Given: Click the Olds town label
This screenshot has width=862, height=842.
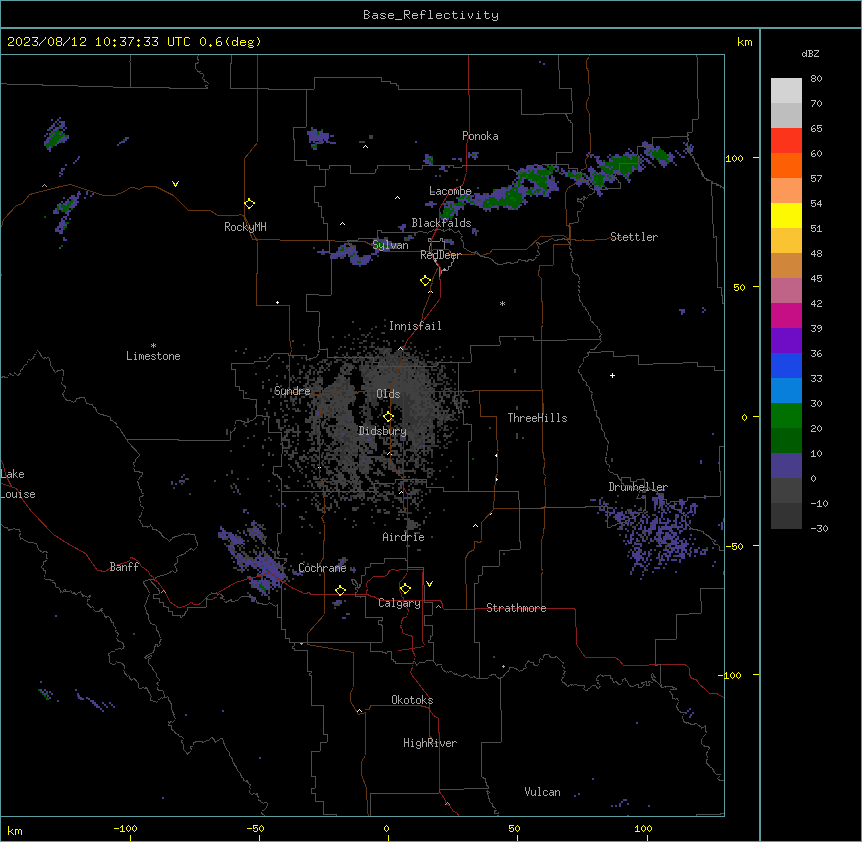Looking at the screenshot, I should 388,394.
